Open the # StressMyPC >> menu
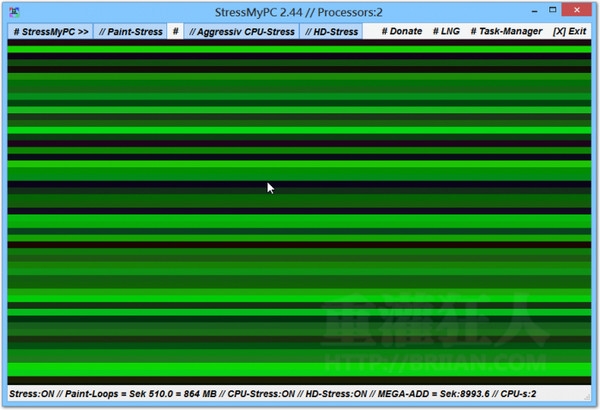 point(50,32)
